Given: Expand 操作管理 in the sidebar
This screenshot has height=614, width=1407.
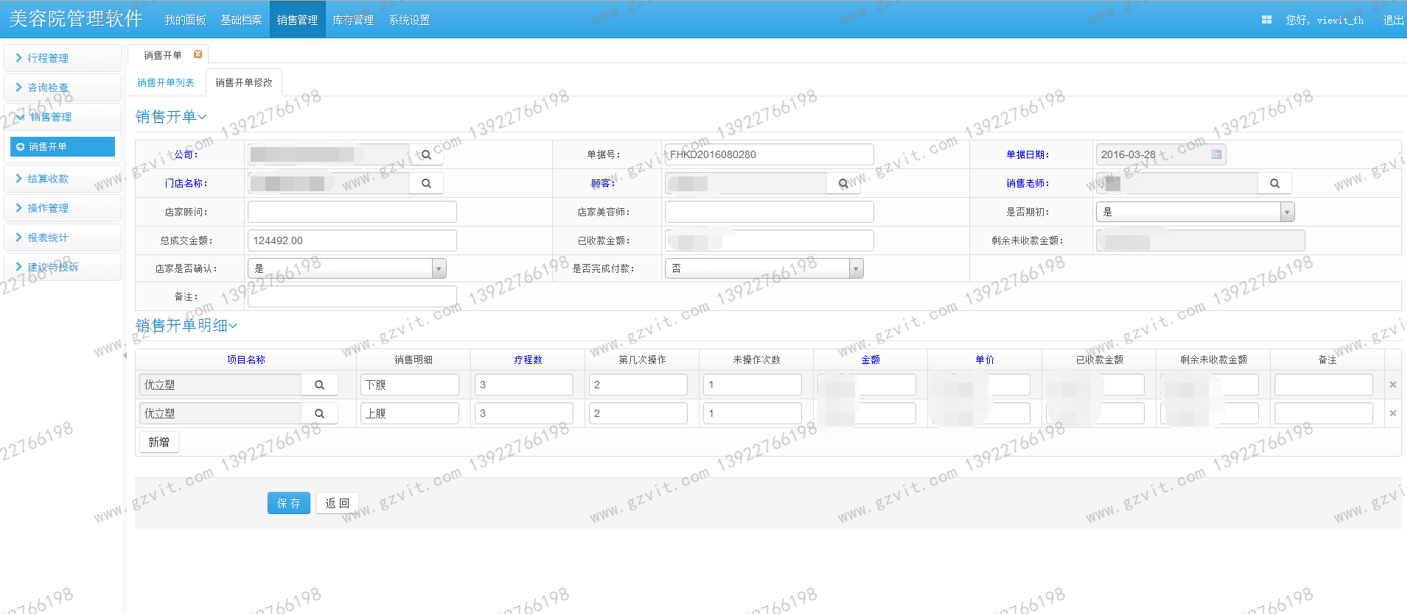Looking at the screenshot, I should 62,208.
